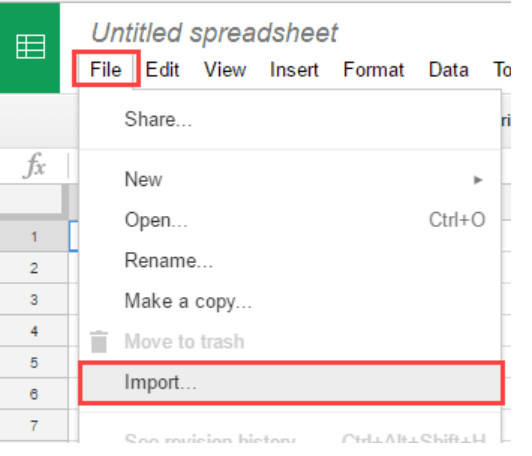Click the Untitled spreadsheet title

[x=214, y=33]
